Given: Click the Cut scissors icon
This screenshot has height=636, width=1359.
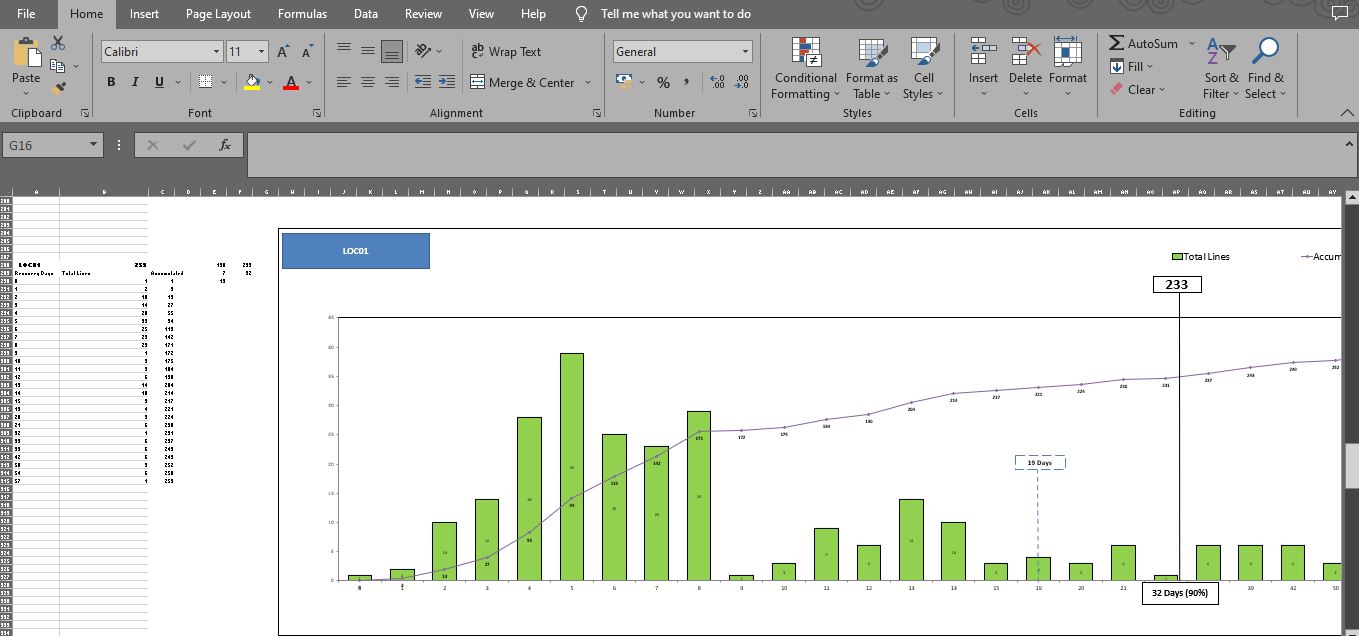Looking at the screenshot, I should (58, 43).
